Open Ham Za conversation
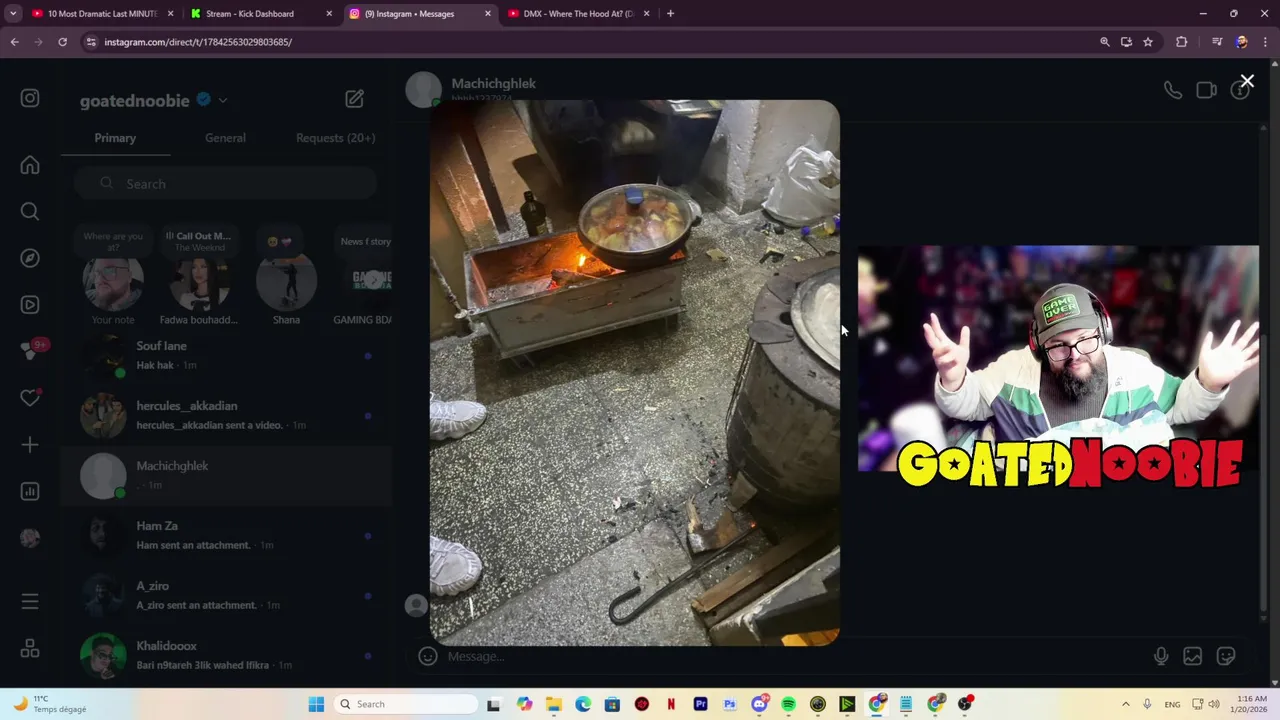The width and height of the screenshot is (1280, 720). pyautogui.click(x=226, y=536)
